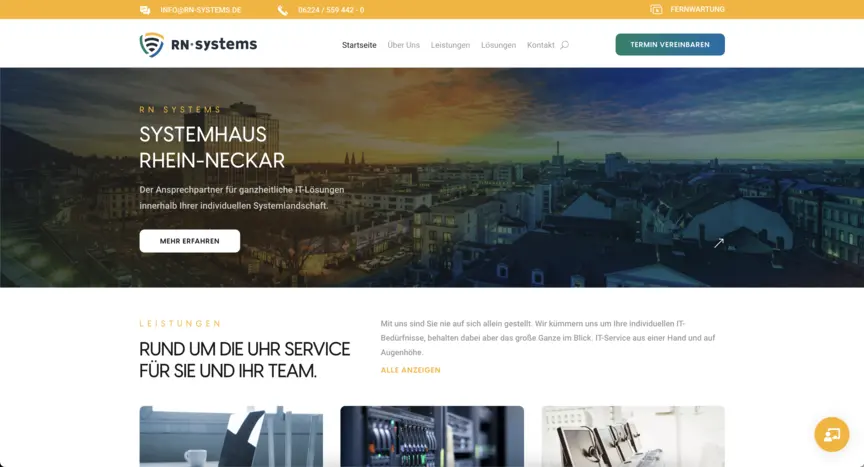Click the RN-systems shield logo

(x=152, y=45)
